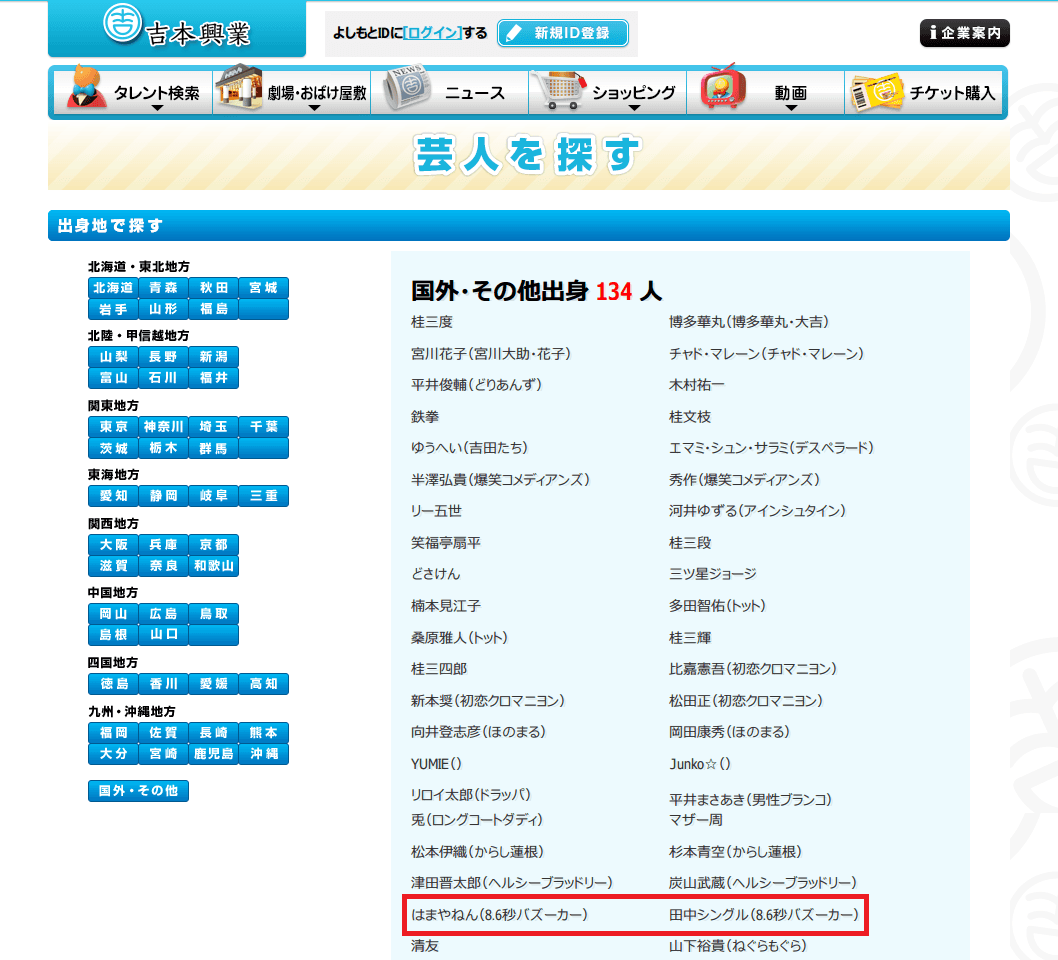This screenshot has height=960, width=1058.
Task: Click the newspaper icon for ニュース
Action: [406, 88]
